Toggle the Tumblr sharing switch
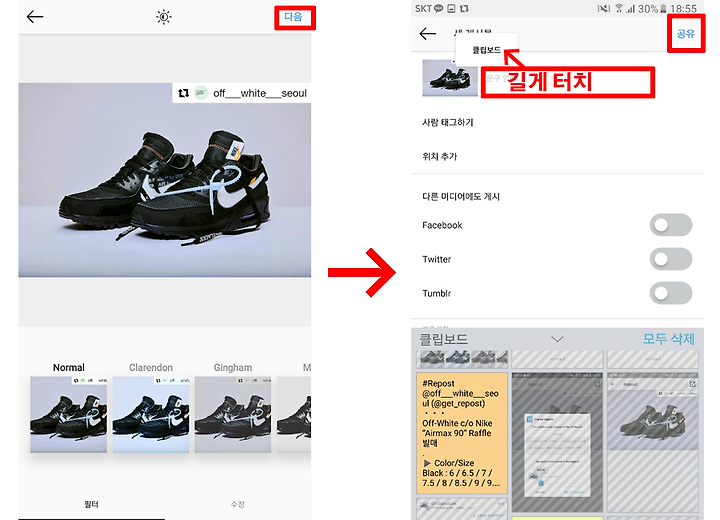The image size is (720, 520). [x=671, y=293]
